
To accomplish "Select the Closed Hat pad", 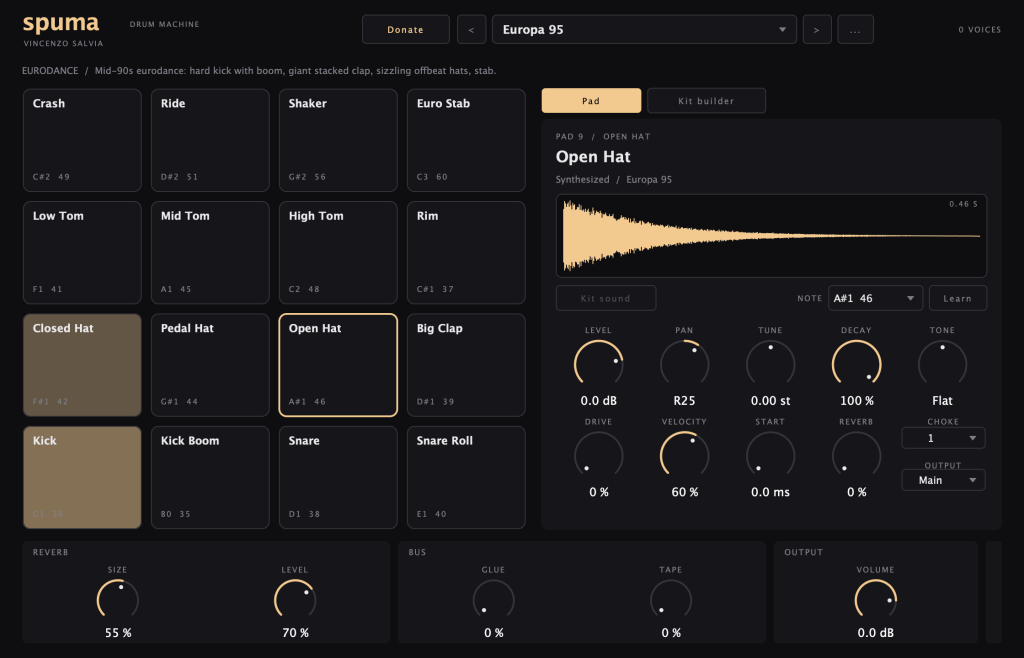I will click(x=82, y=365).
